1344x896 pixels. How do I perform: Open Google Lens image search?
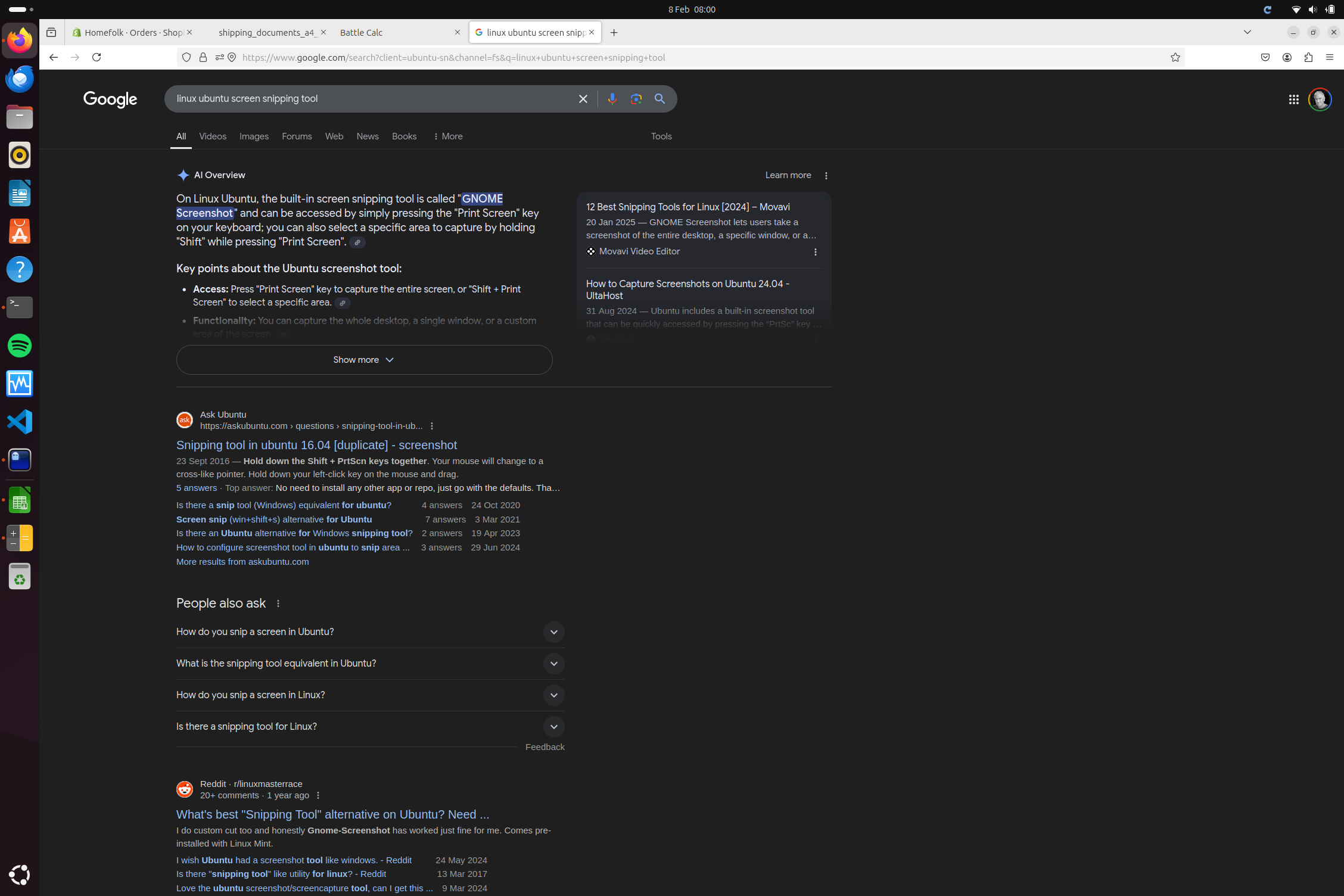pos(636,99)
